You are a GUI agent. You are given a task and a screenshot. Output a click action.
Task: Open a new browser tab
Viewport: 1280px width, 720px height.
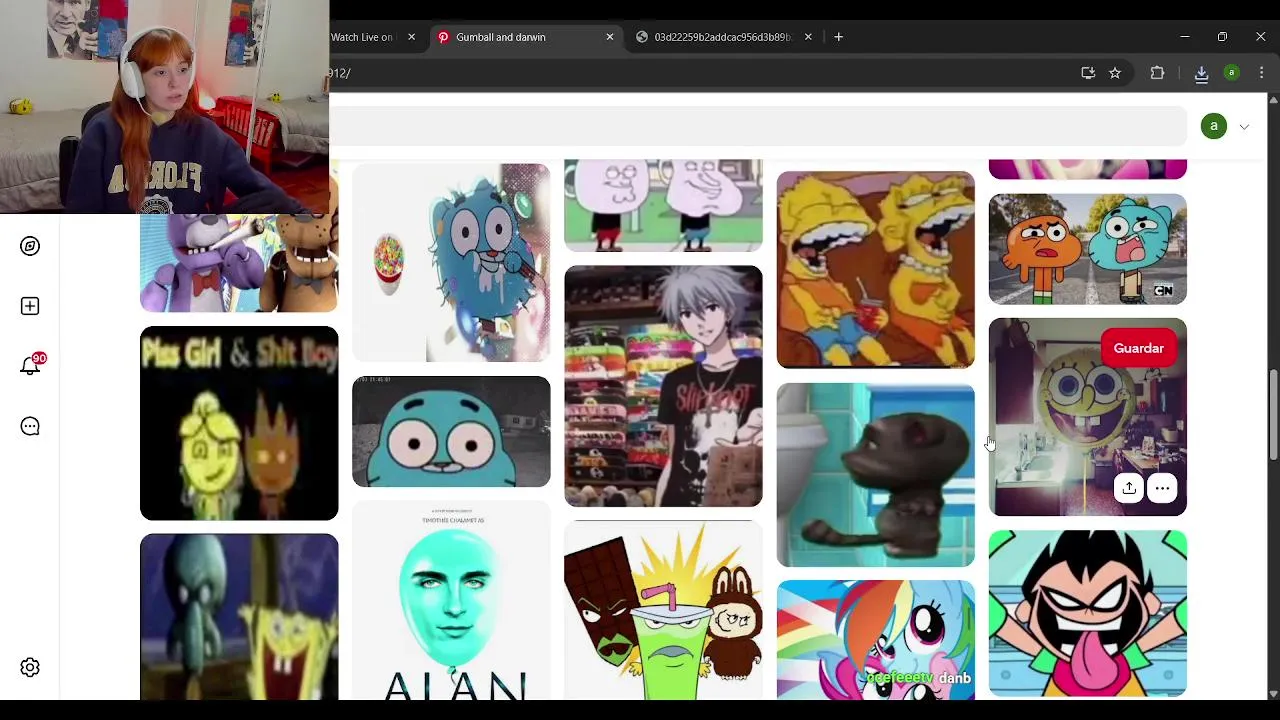839,37
